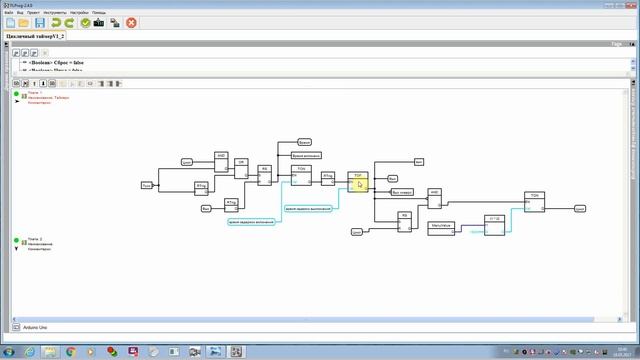This screenshot has height=360, width=640.
Task: Move board up with the up arrow icon
Action: click(x=34, y=84)
